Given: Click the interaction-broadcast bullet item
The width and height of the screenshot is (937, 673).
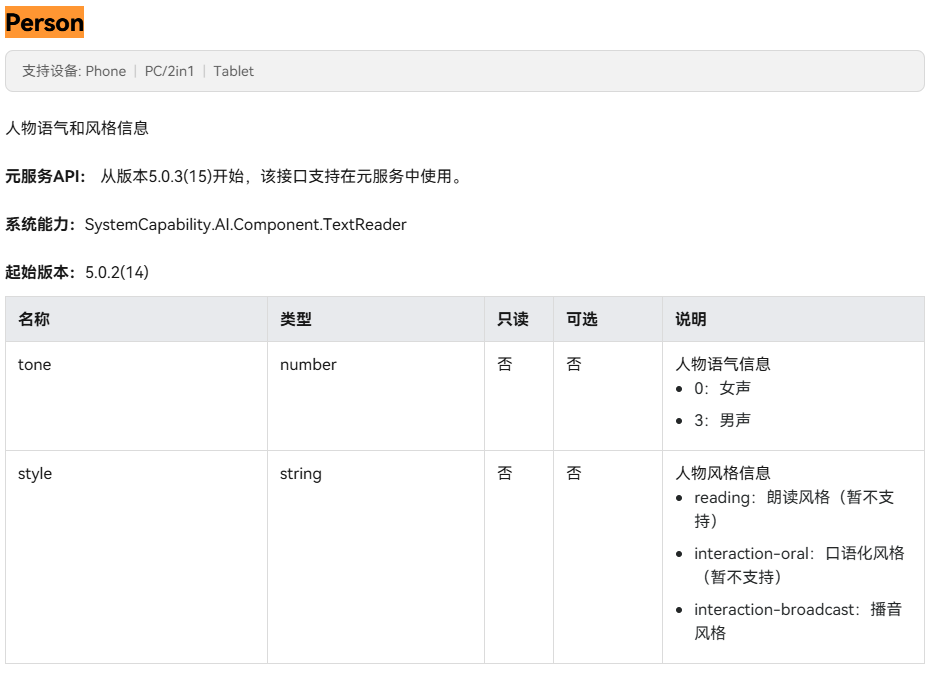Looking at the screenshot, I should [x=797, y=620].
